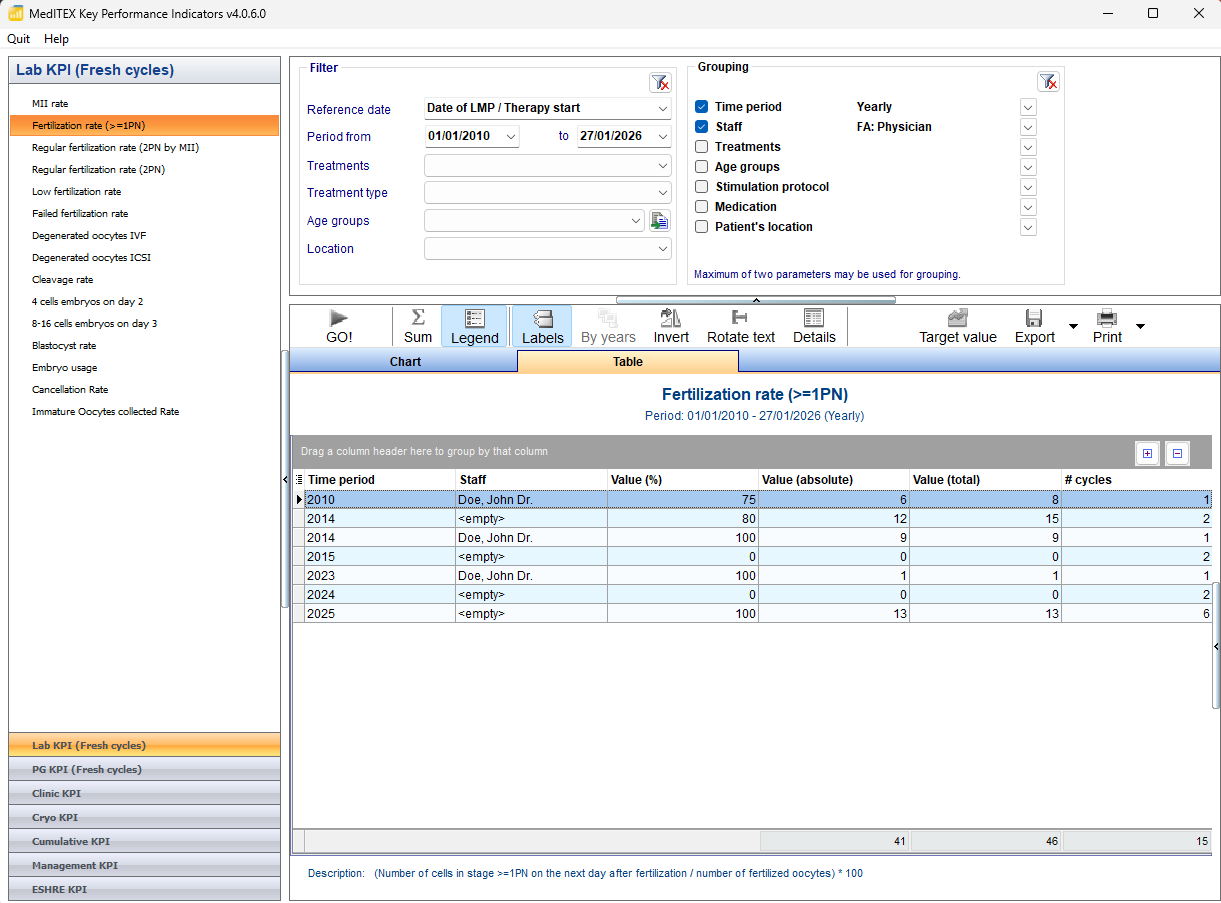The image size is (1221, 903).
Task: Uncheck the Time period grouping checkbox
Action: [x=702, y=107]
